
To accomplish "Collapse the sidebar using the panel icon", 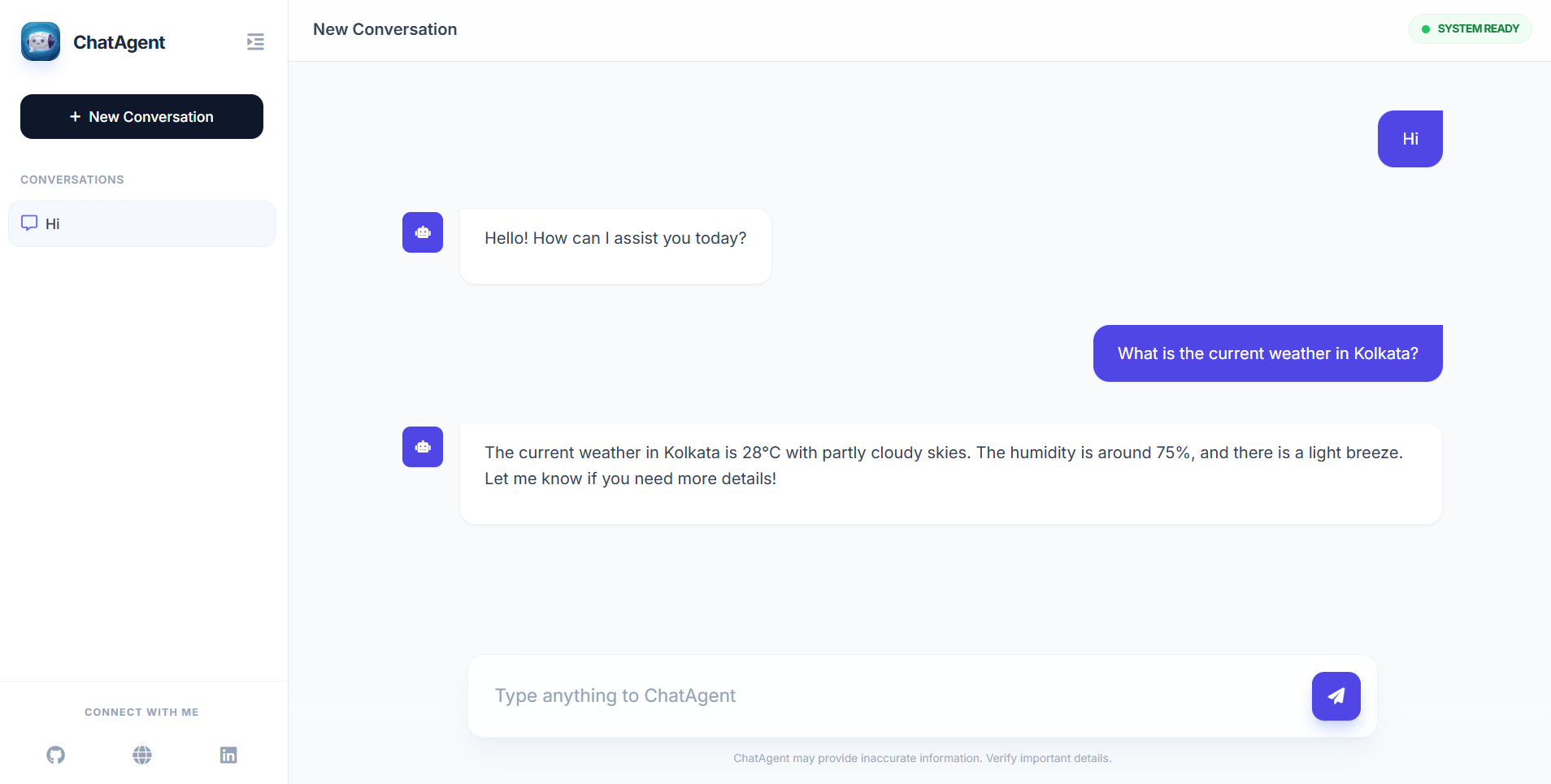I will (255, 41).
